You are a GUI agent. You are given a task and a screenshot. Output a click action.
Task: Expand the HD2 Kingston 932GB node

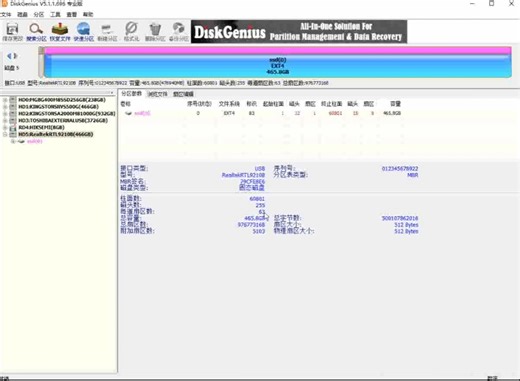(5, 114)
